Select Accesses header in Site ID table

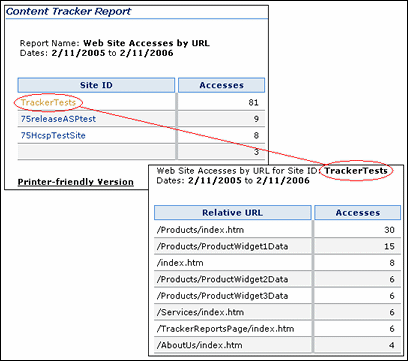221,85
